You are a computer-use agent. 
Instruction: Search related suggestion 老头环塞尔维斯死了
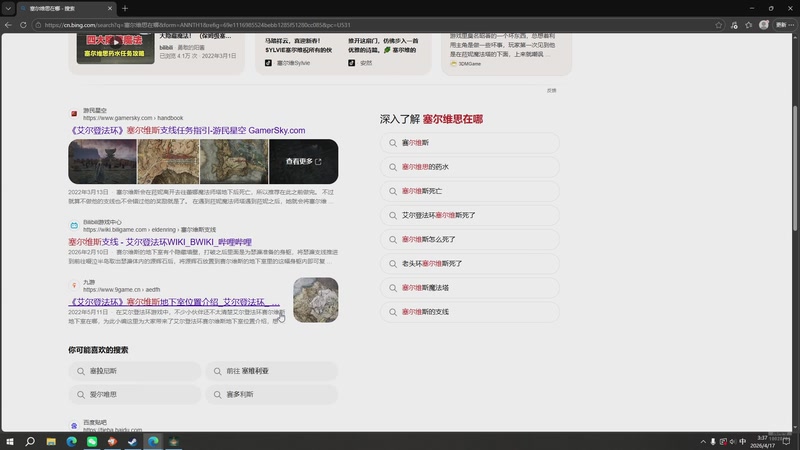[x=469, y=263]
